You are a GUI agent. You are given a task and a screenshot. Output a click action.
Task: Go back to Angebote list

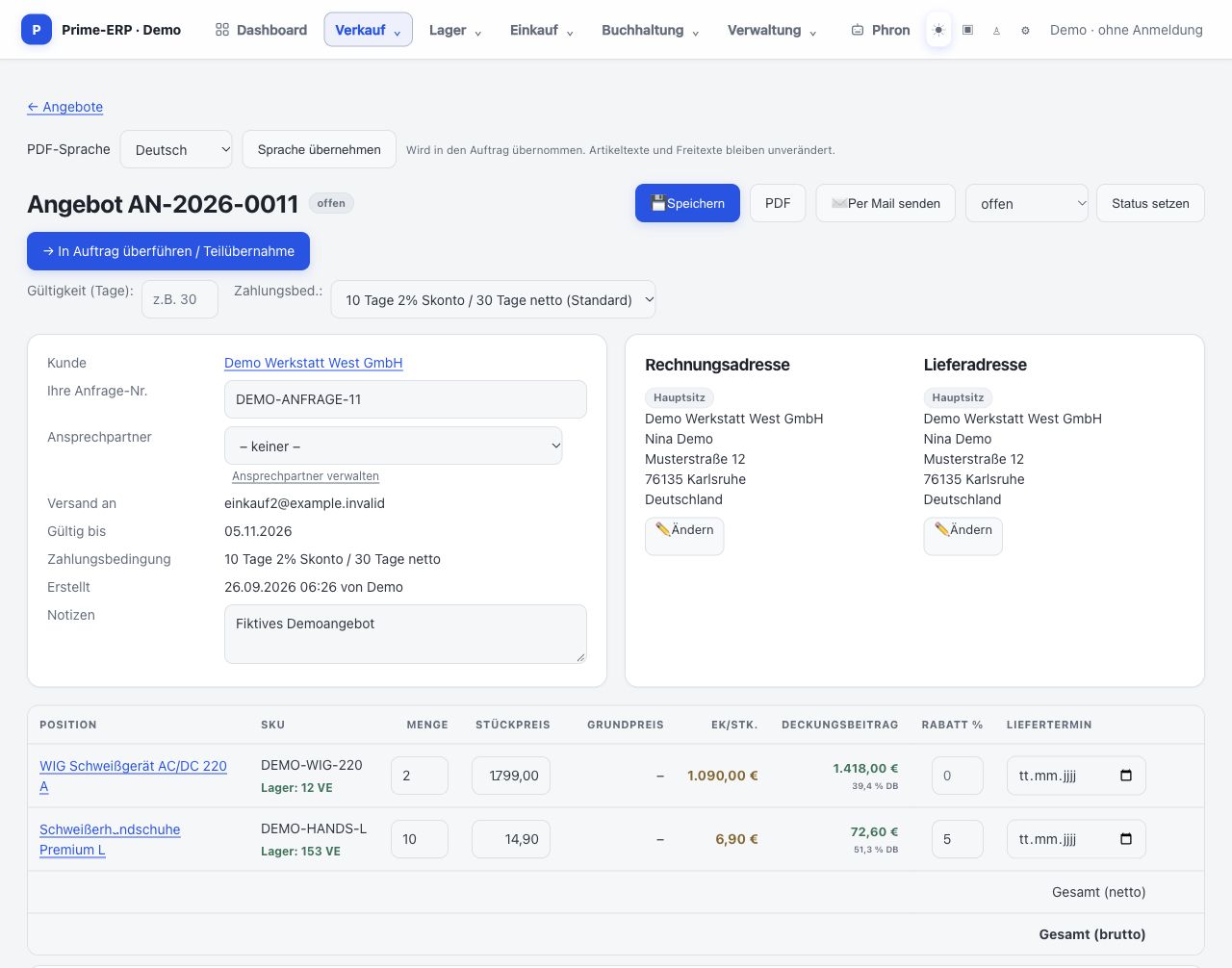coord(64,107)
